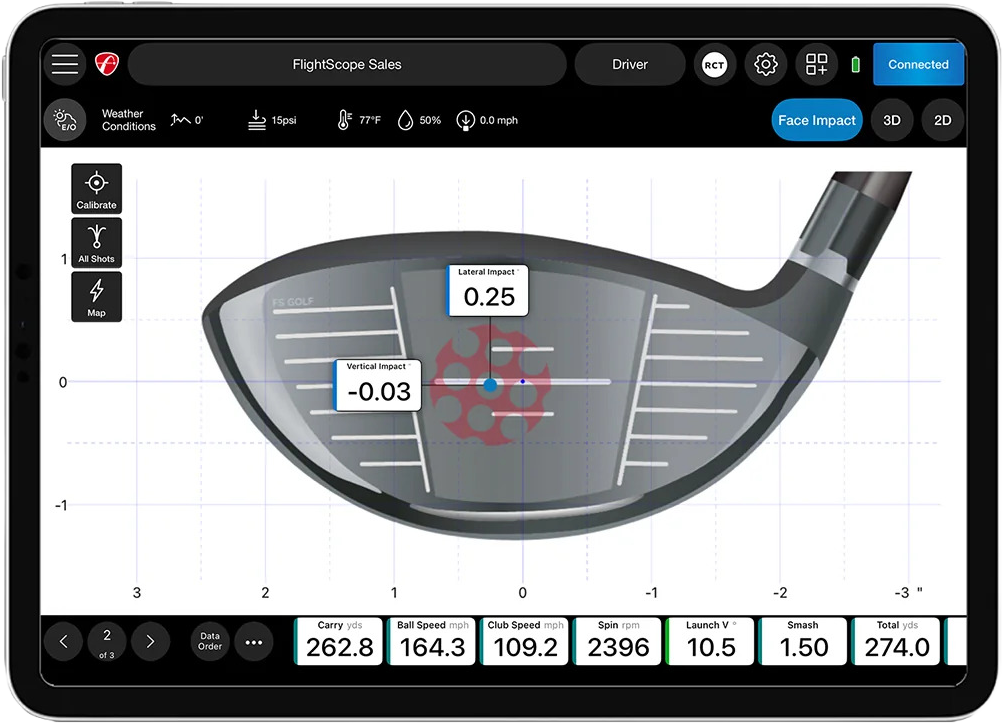Open the 2 of 3 shot counter
The width and height of the screenshot is (1003, 723).
[x=107, y=641]
